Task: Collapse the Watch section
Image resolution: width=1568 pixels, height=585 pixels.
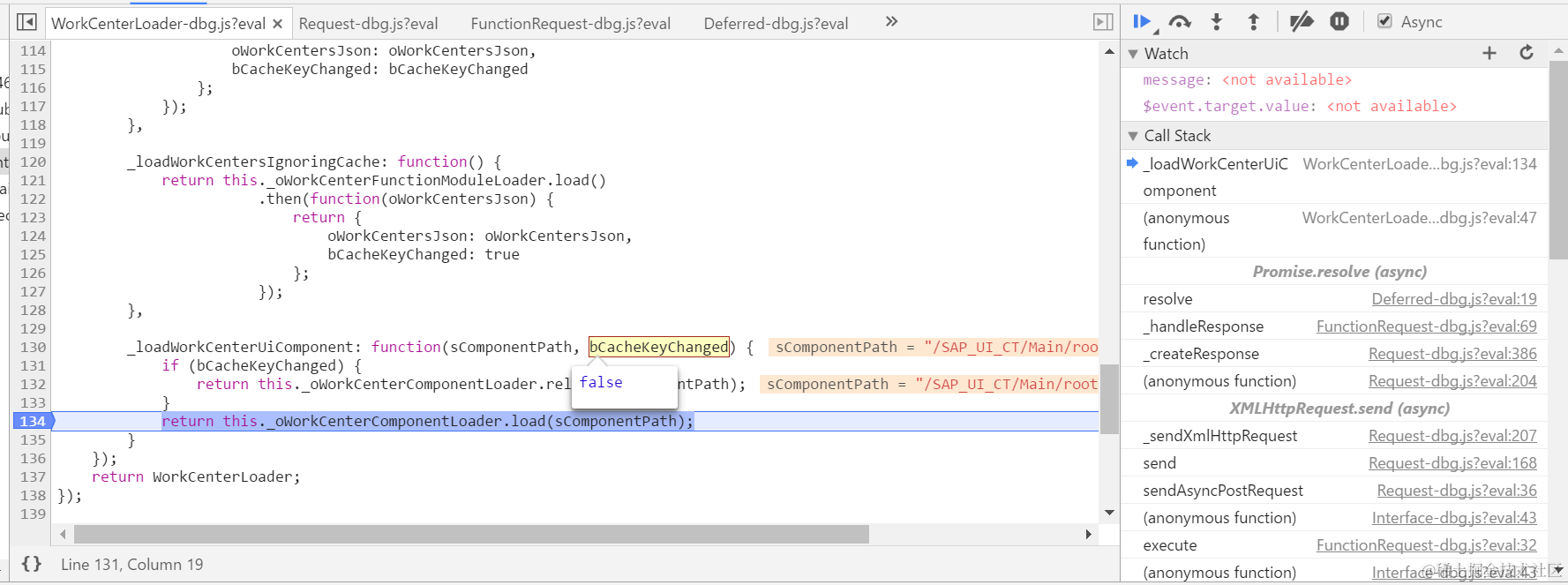Action: coord(1133,54)
